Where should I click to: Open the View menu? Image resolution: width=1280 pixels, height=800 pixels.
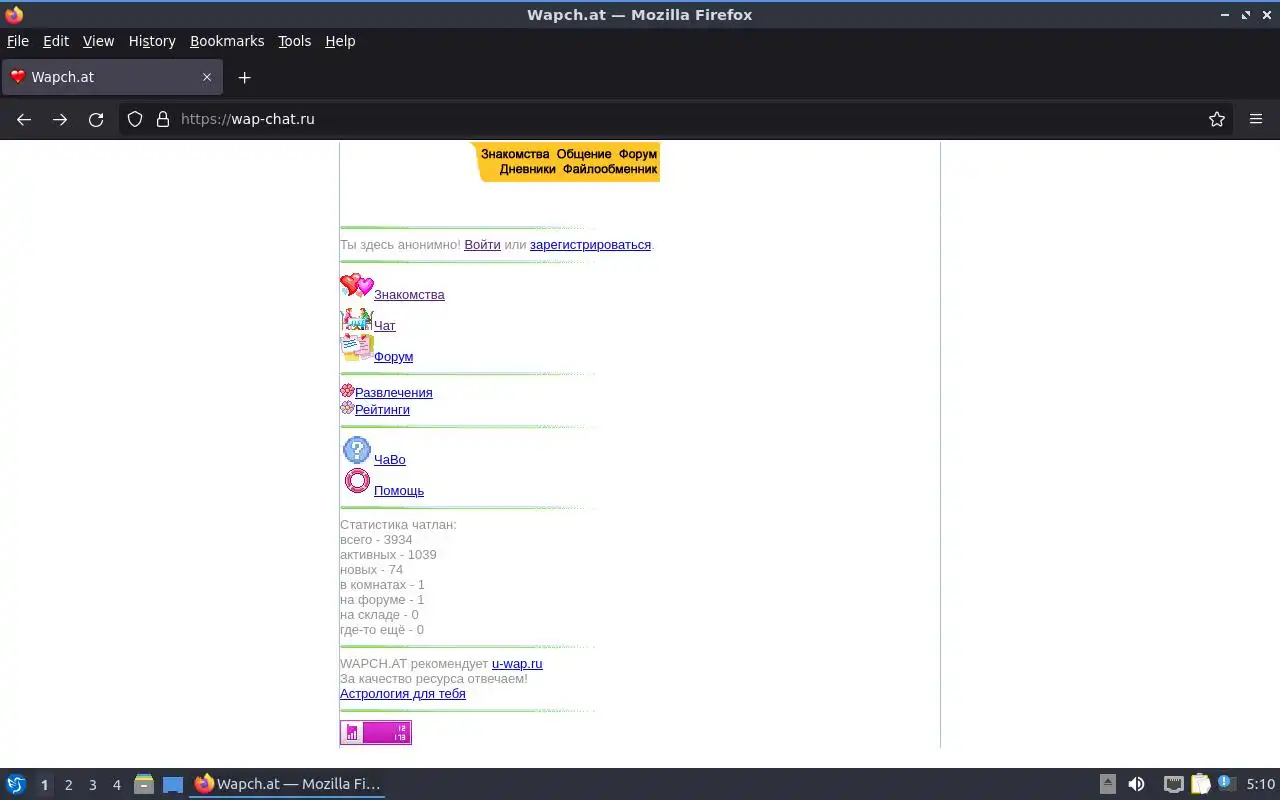point(98,41)
